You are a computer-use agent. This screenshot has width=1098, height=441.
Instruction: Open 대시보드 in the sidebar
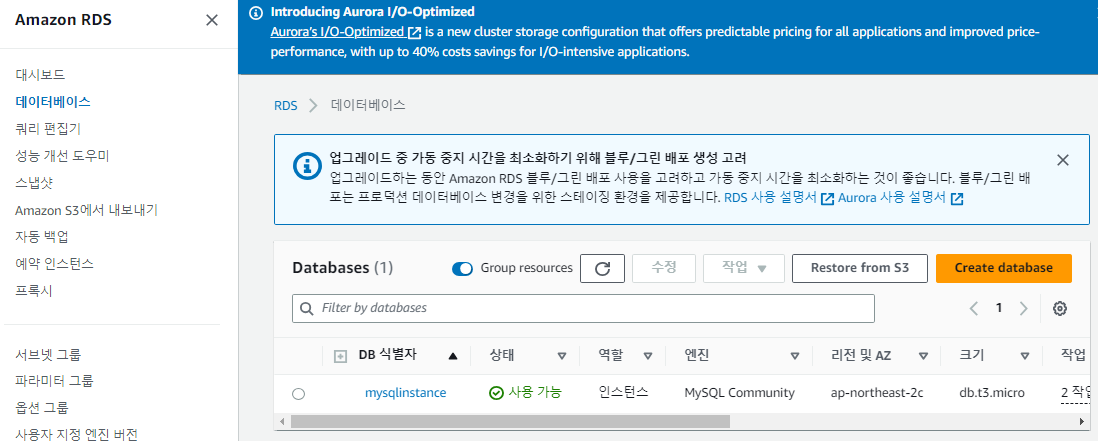[40, 75]
